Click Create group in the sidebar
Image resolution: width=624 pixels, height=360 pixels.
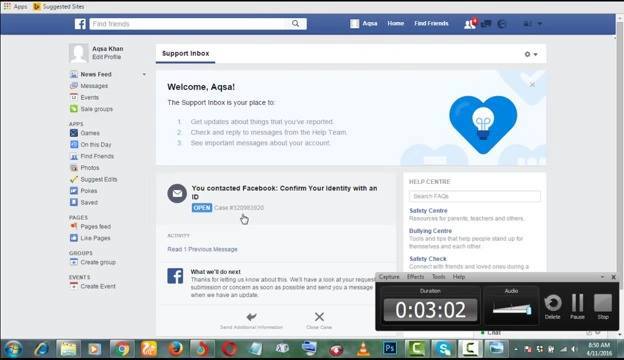(98, 262)
